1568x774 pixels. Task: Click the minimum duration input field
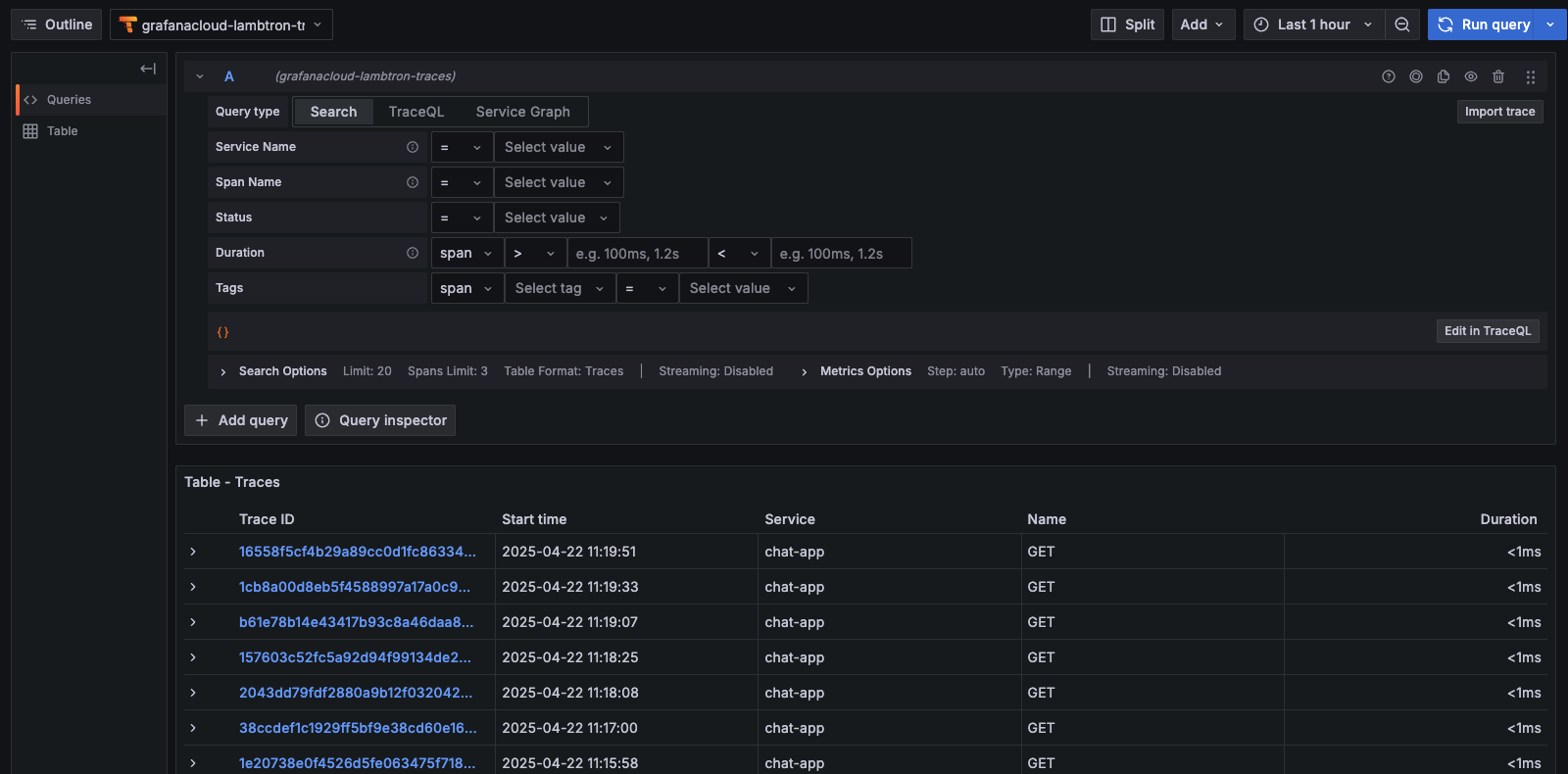(x=637, y=254)
